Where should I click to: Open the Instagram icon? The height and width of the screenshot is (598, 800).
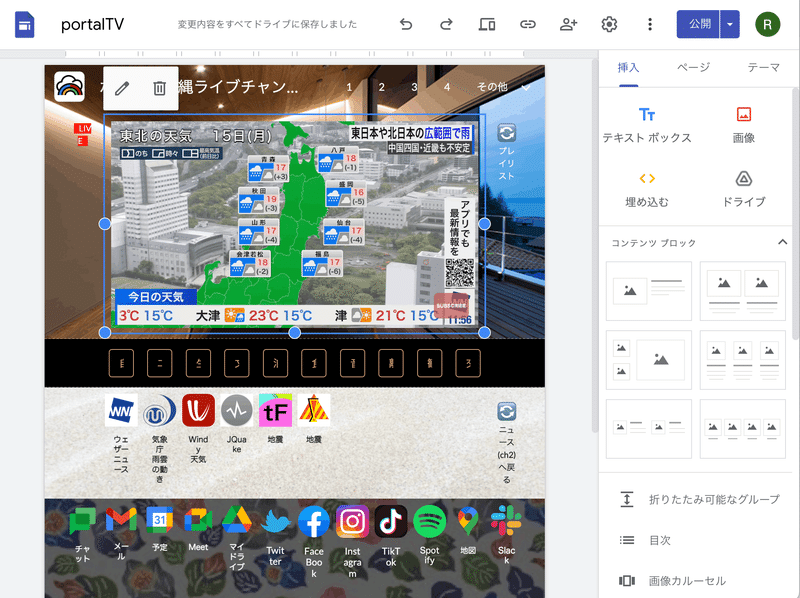click(353, 521)
